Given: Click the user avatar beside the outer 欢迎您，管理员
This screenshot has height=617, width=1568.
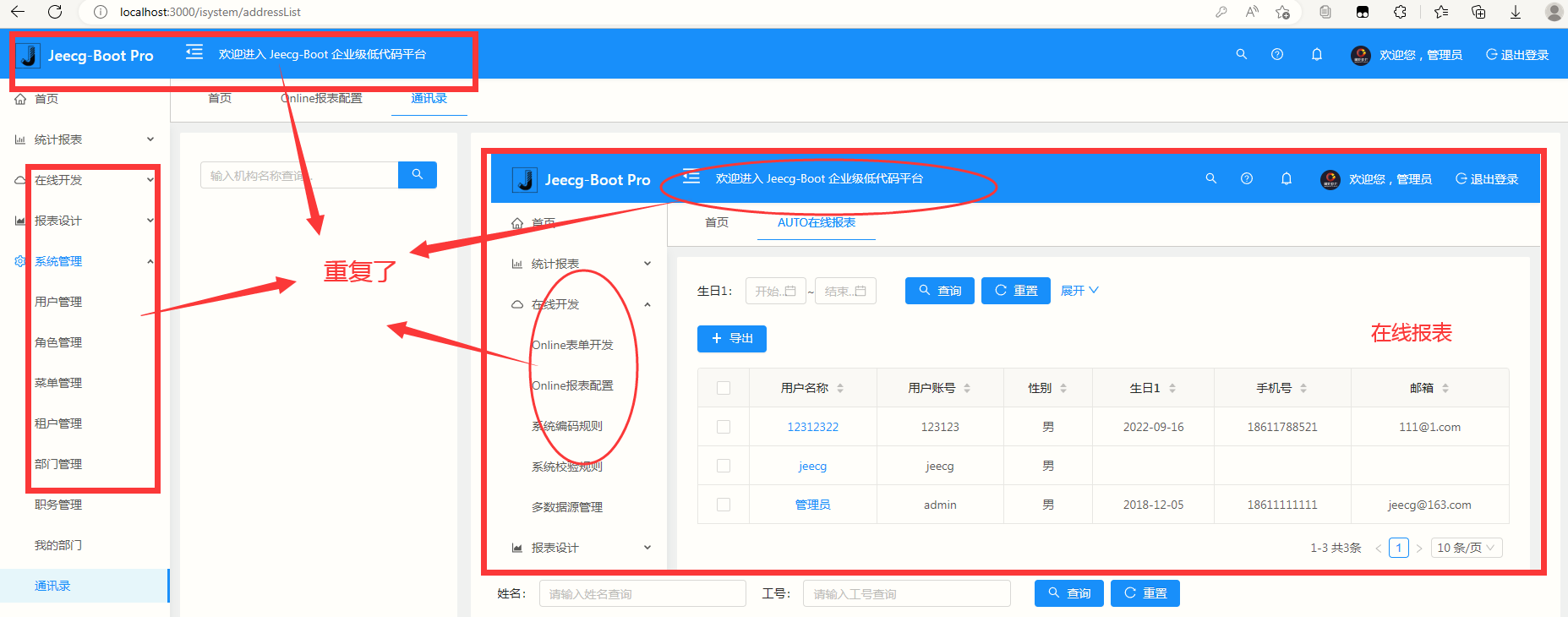Looking at the screenshot, I should 1361,55.
